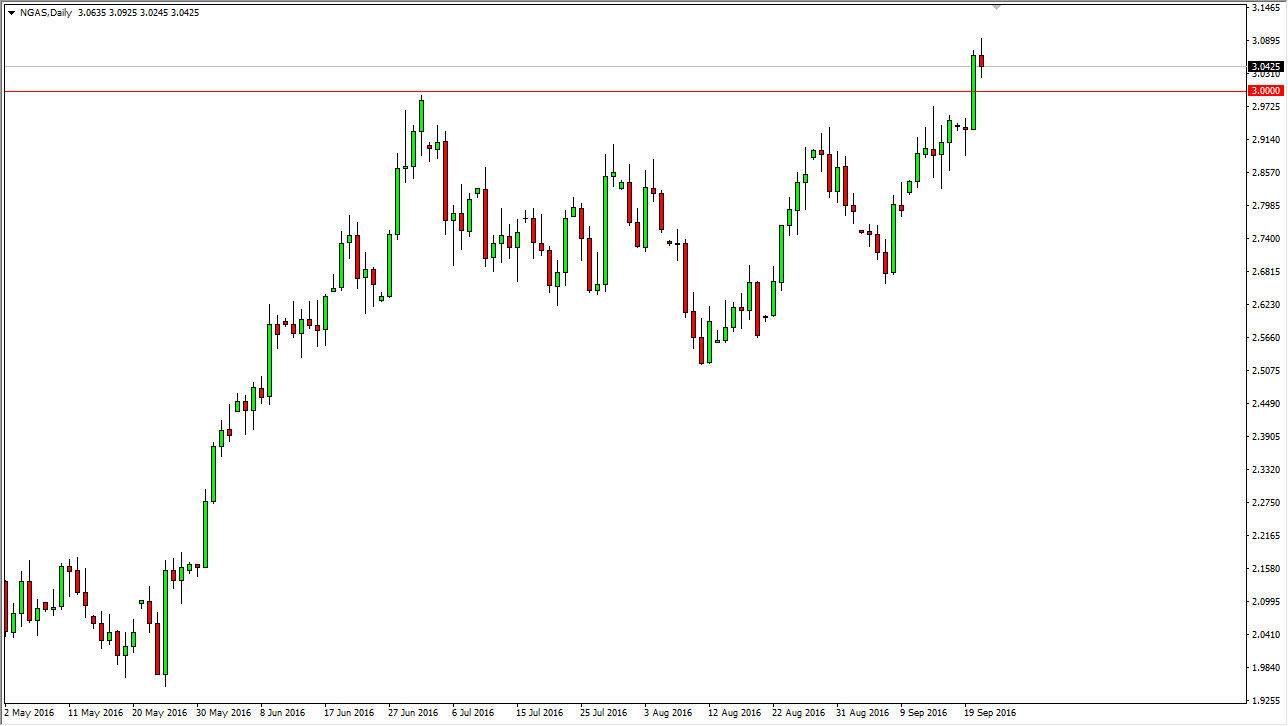Click the high value 3.0925 in the header
Viewport: 1288px width, 726px height.
[x=125, y=13]
